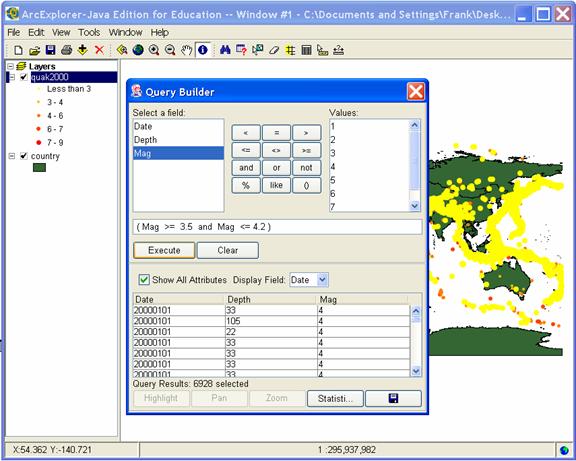This screenshot has height=461, width=576.
Task: Open the Help menu
Action: [159, 32]
